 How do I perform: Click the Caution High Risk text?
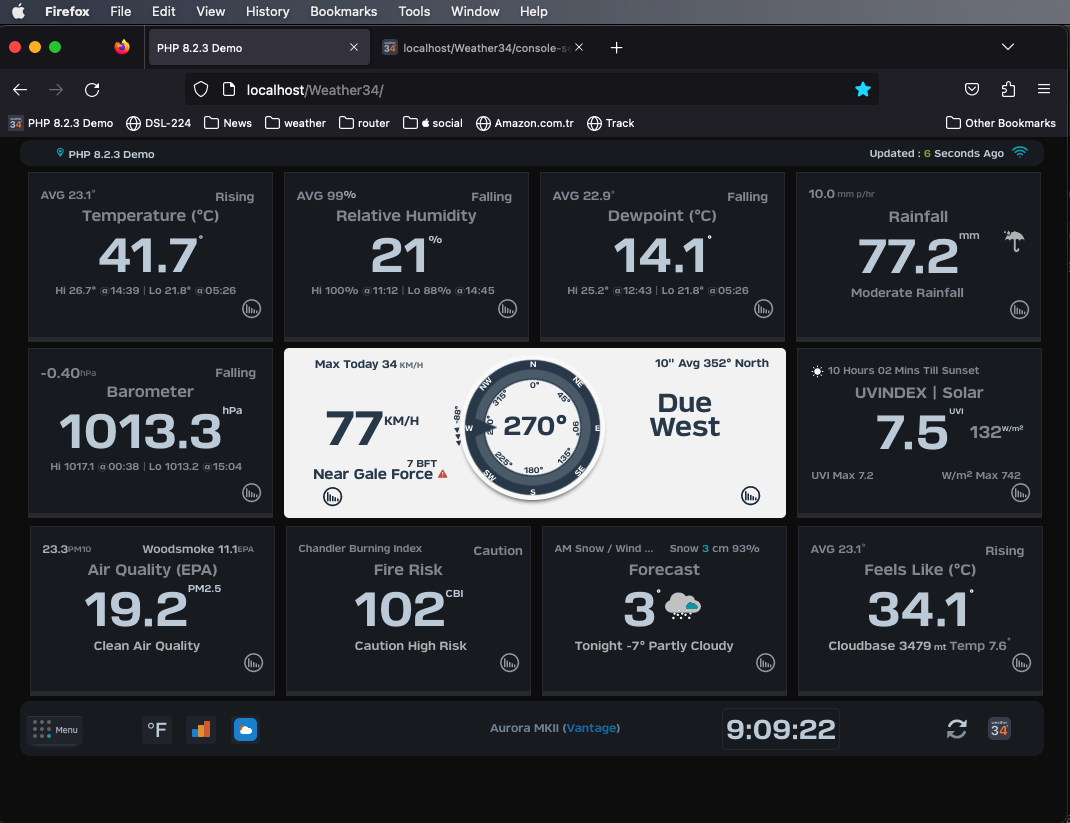click(x=411, y=646)
